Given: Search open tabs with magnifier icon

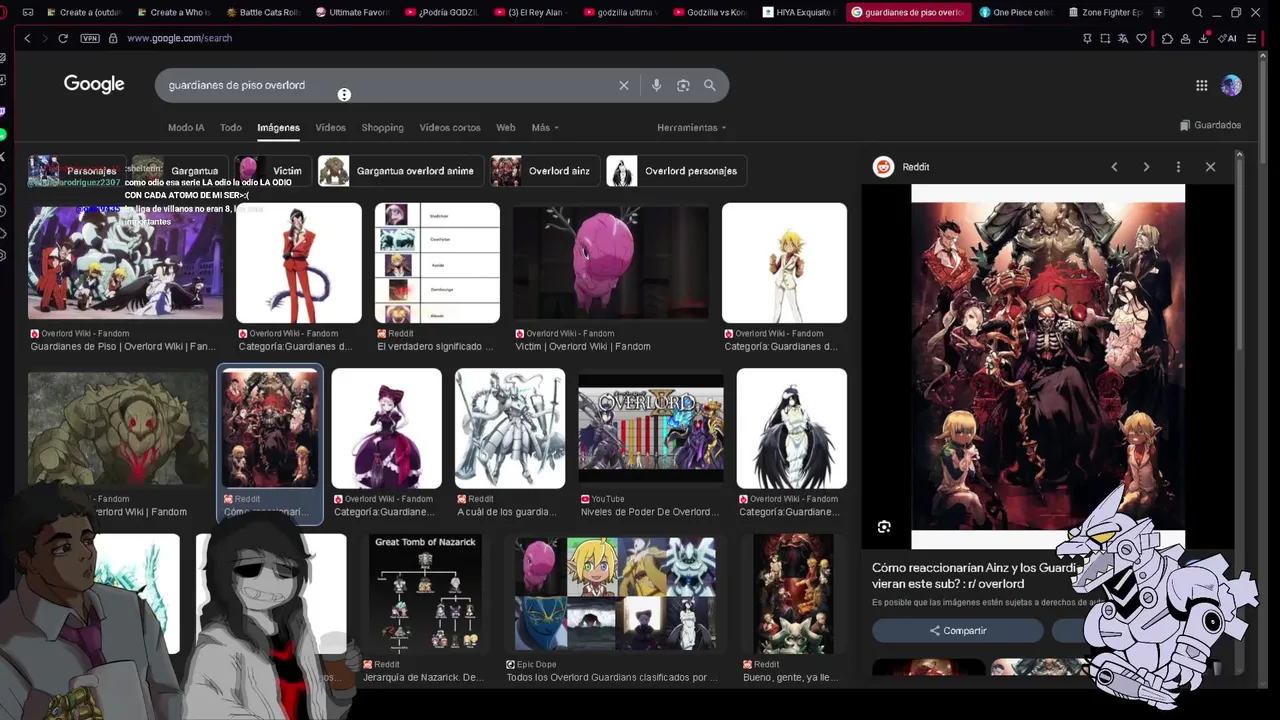Looking at the screenshot, I should click(x=1197, y=12).
